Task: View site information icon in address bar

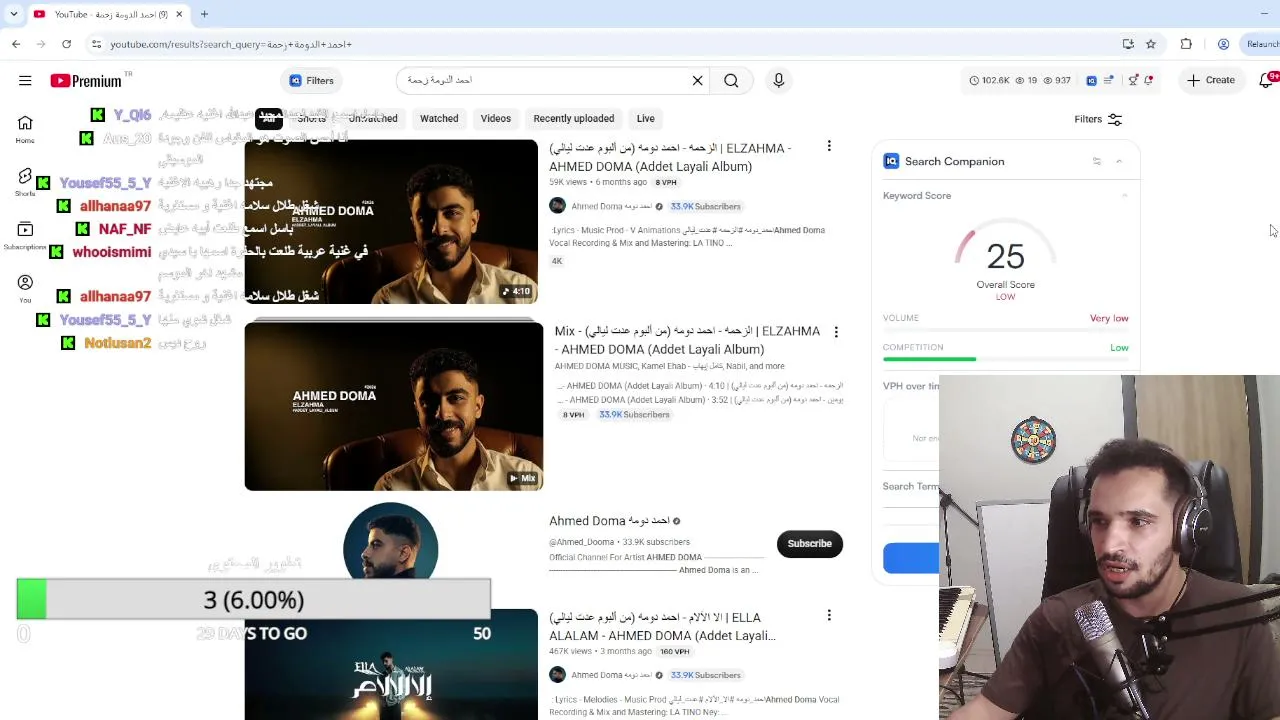Action: [x=96, y=44]
